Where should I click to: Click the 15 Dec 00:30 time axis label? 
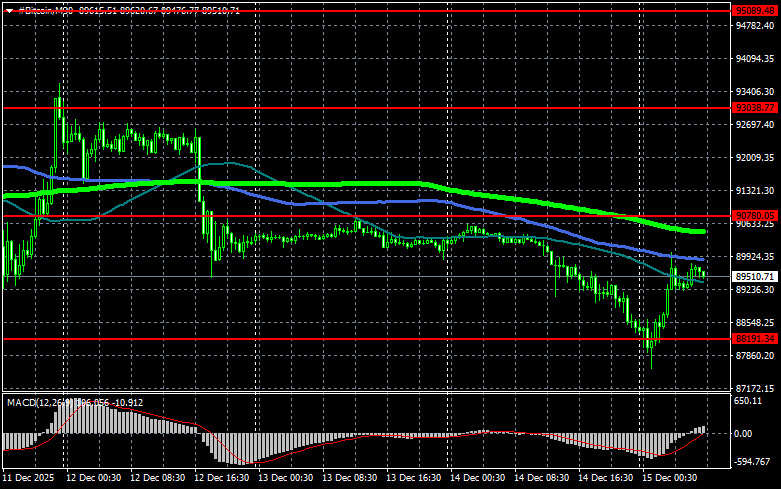click(669, 478)
